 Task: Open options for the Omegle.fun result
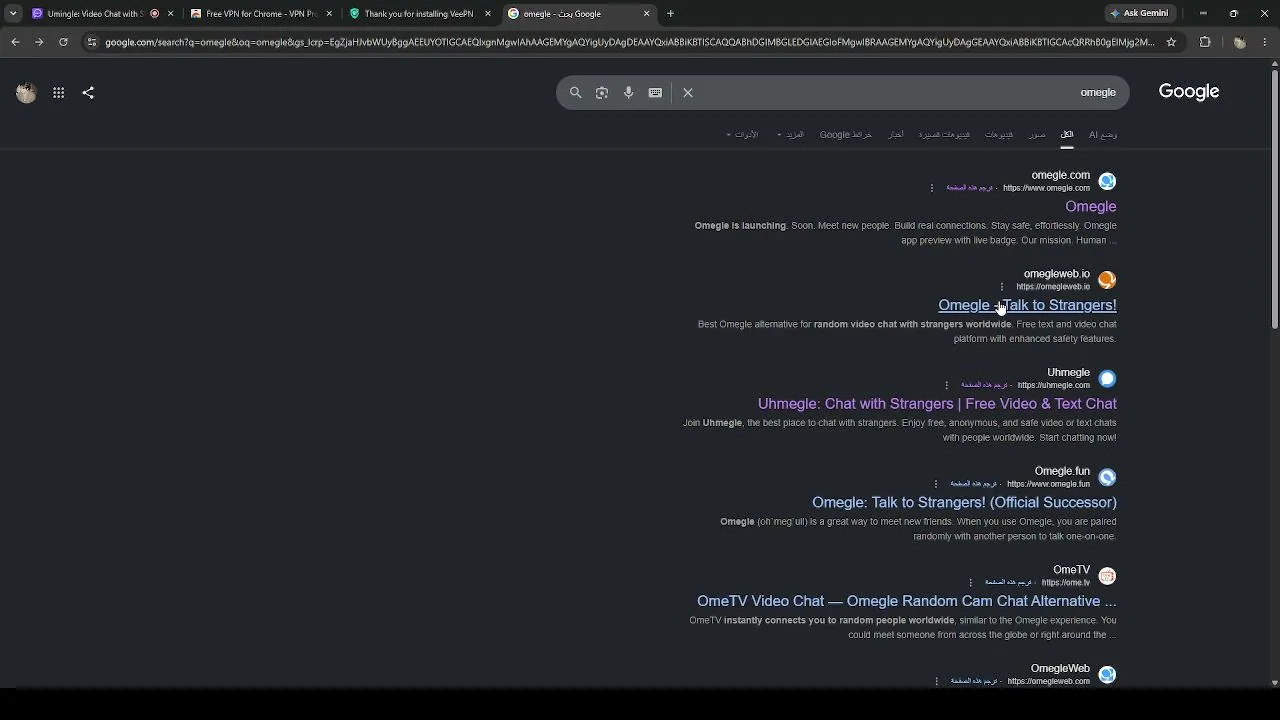tap(936, 484)
